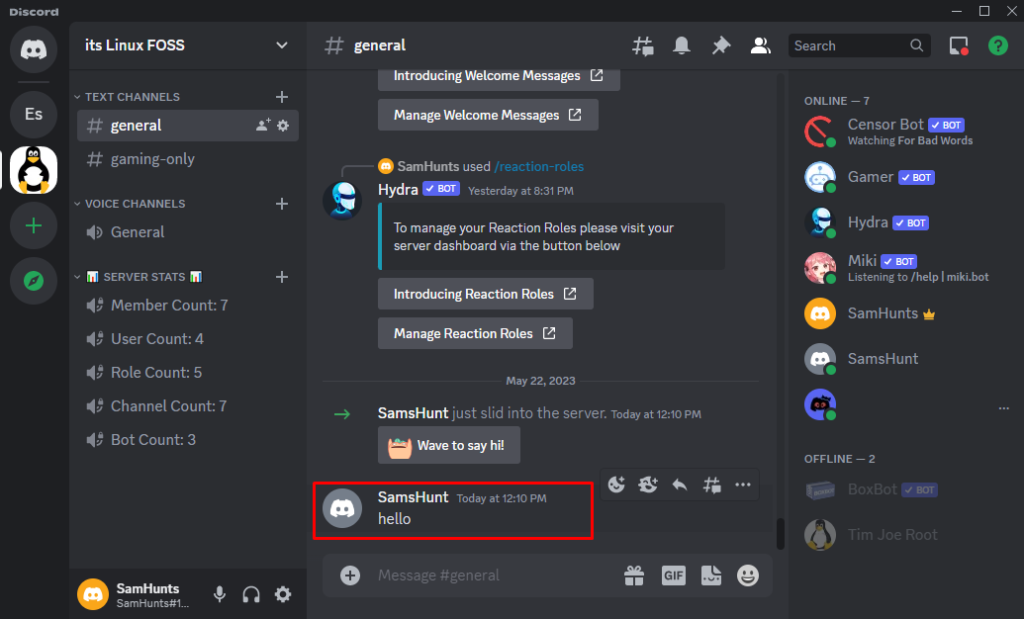
Task: Collapse the VOICE CHANNELS category
Action: coord(135,204)
